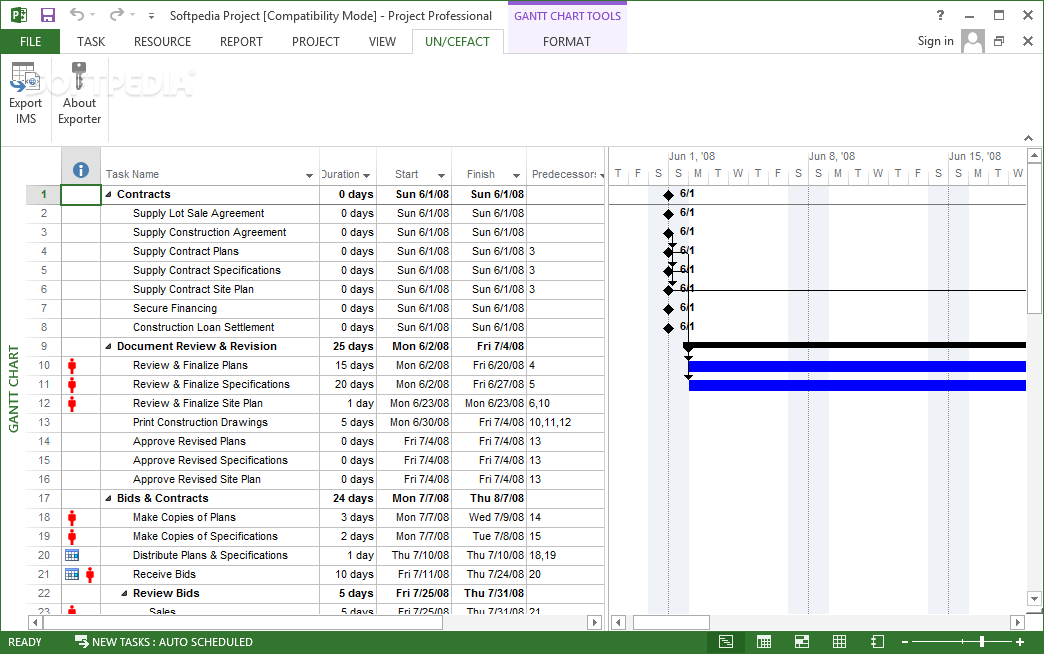Switch to Resource Sheet view in status bar

[840, 642]
